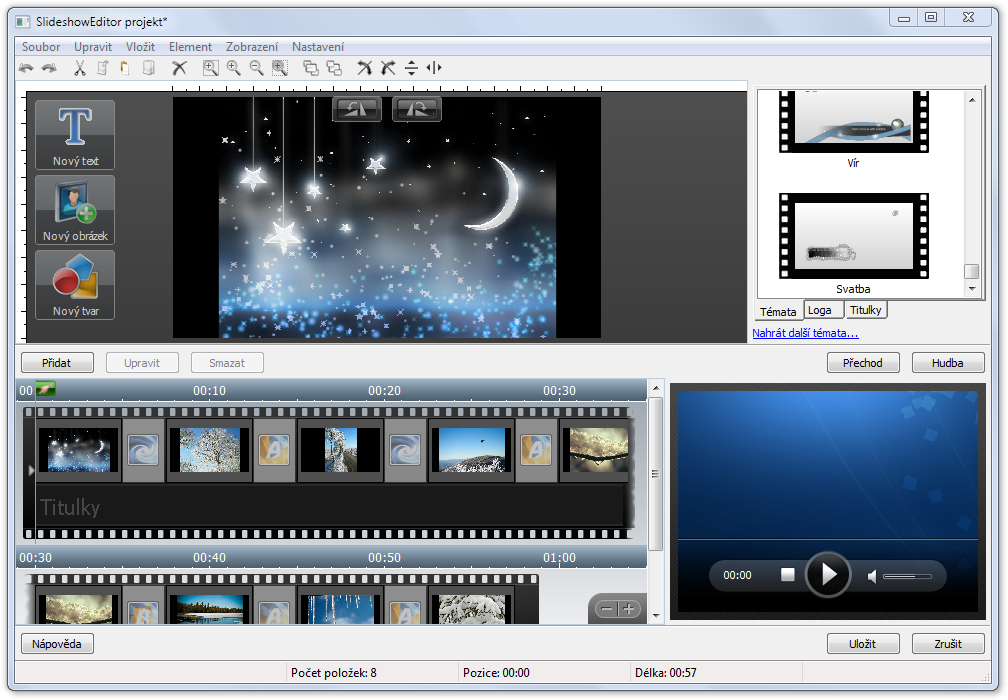Image resolution: width=1008 pixels, height=700 pixels.
Task: Open the Soubor menu
Action: [41, 47]
